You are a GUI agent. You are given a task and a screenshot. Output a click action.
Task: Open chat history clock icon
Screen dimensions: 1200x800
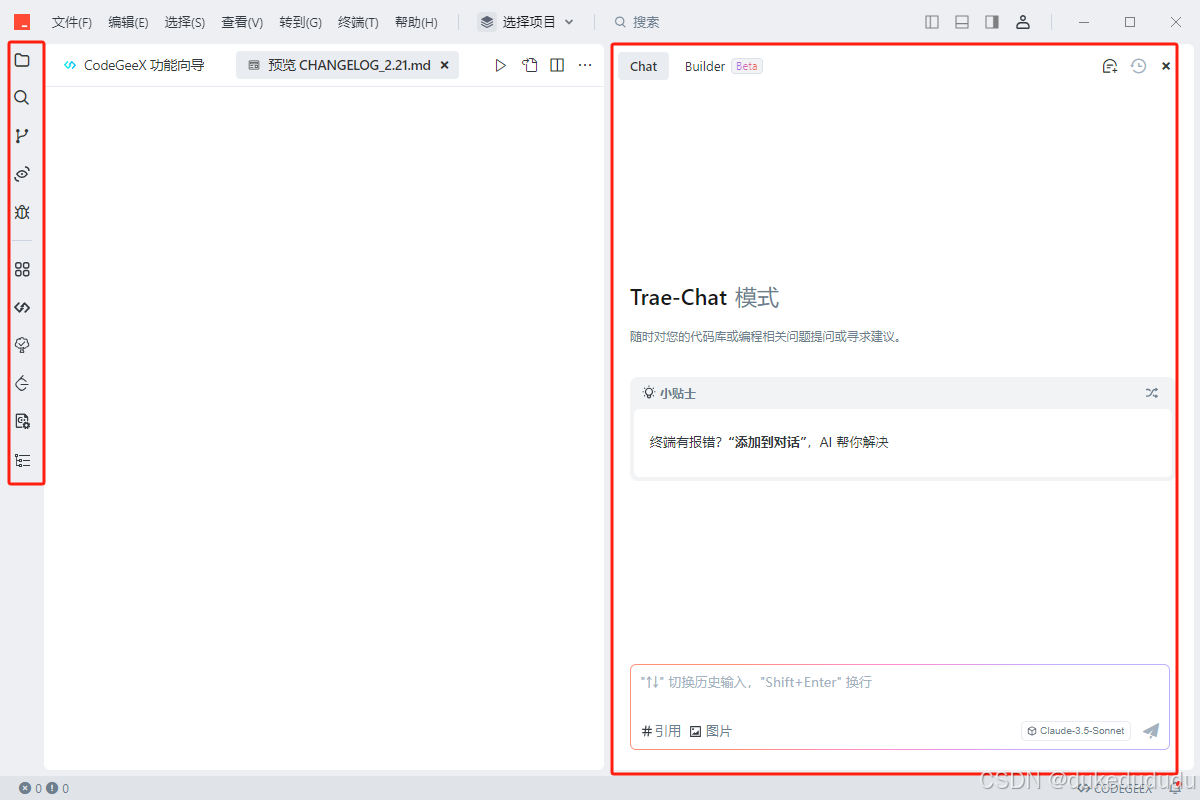(1138, 66)
